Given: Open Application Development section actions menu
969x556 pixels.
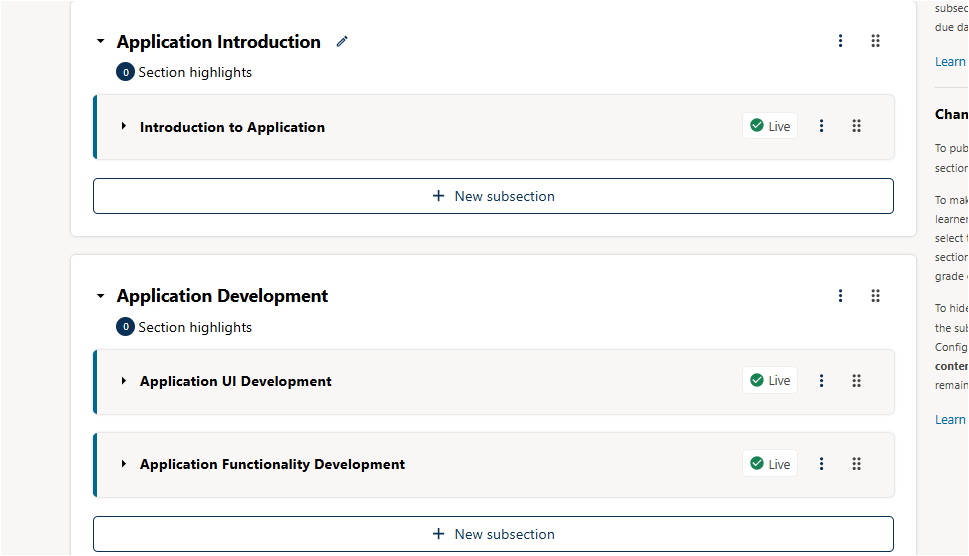Looking at the screenshot, I should 840,296.
